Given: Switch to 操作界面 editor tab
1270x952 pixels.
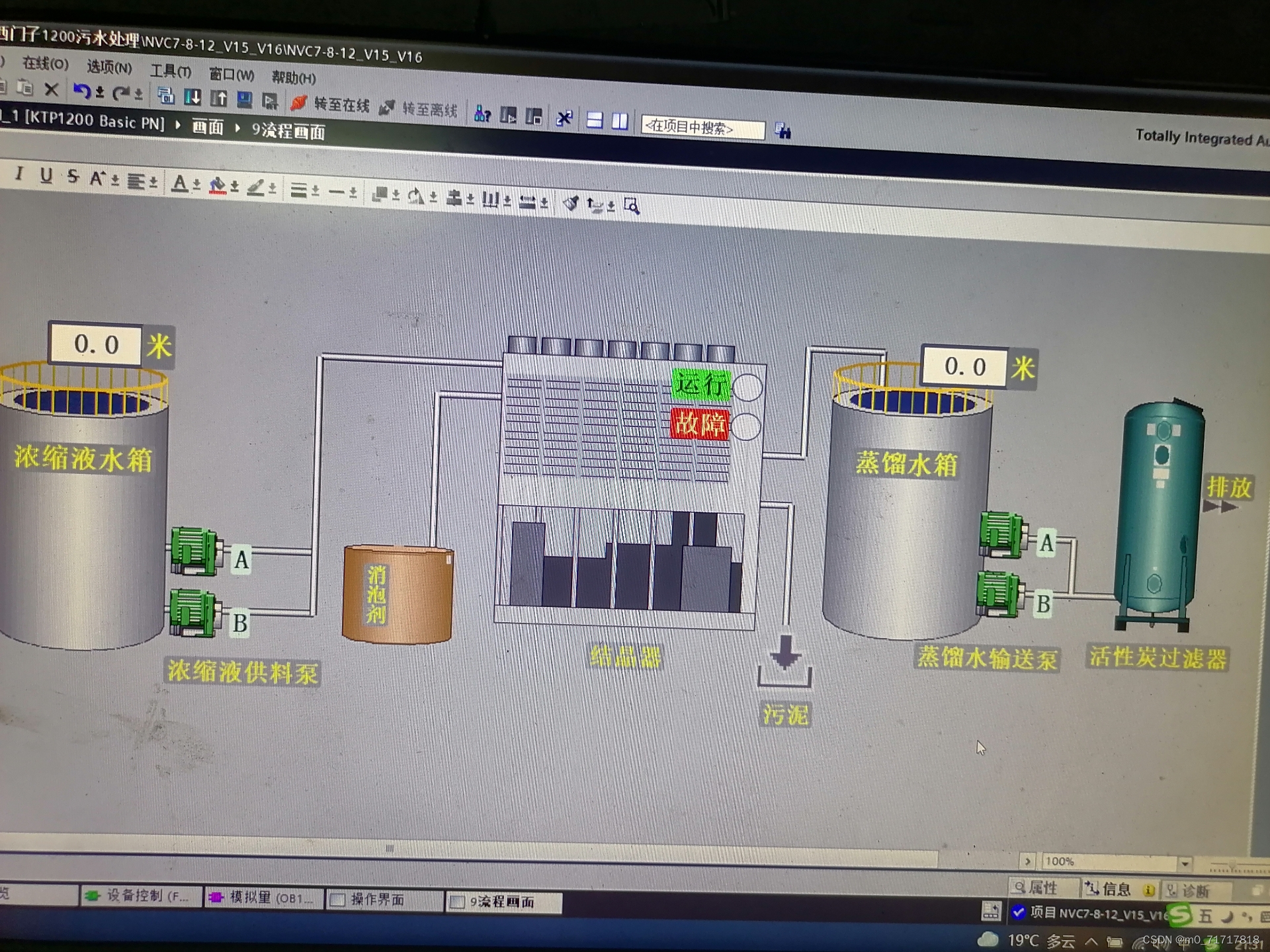Looking at the screenshot, I should coord(385,900).
